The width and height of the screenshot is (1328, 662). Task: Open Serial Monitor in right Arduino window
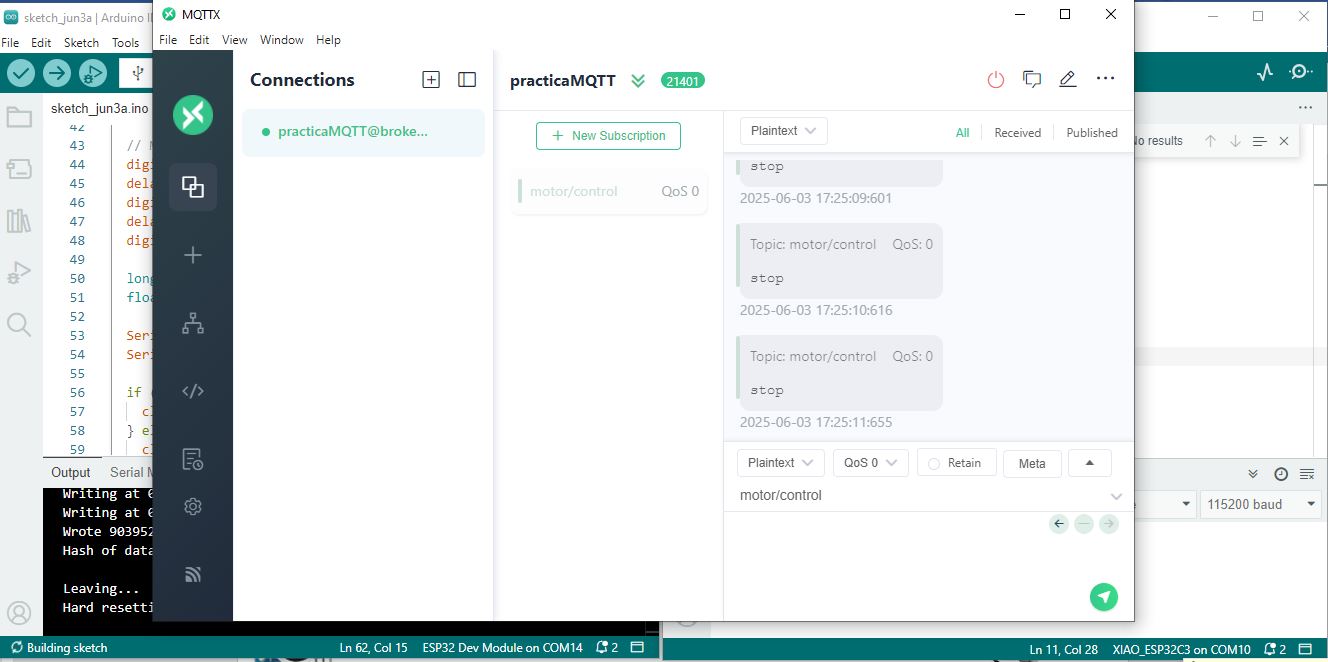tap(1301, 72)
